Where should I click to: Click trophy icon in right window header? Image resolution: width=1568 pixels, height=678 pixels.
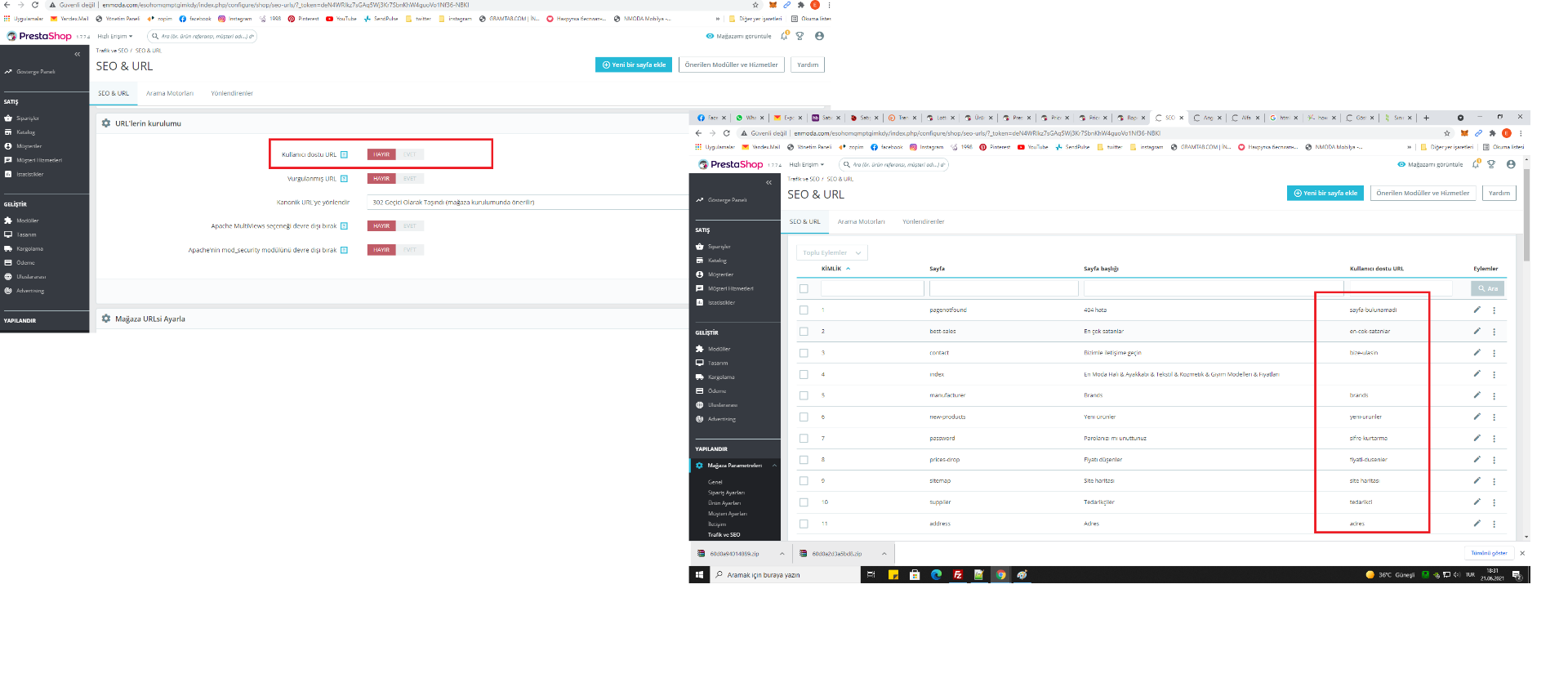[x=1491, y=164]
